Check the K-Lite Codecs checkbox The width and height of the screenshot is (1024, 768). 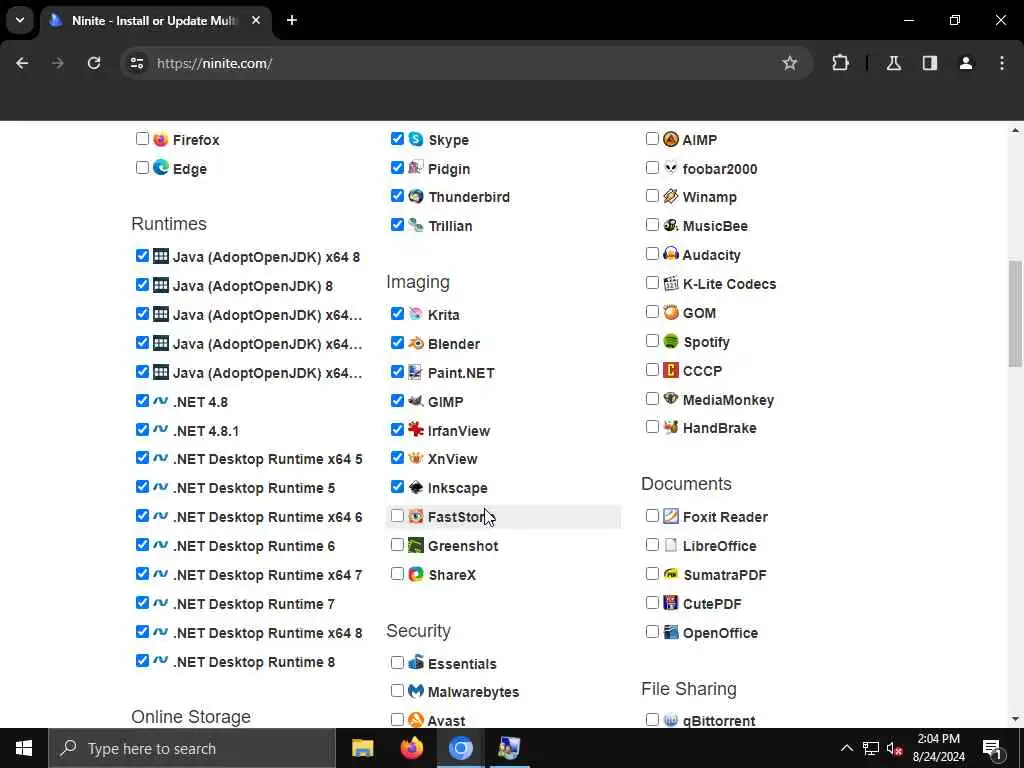point(652,282)
